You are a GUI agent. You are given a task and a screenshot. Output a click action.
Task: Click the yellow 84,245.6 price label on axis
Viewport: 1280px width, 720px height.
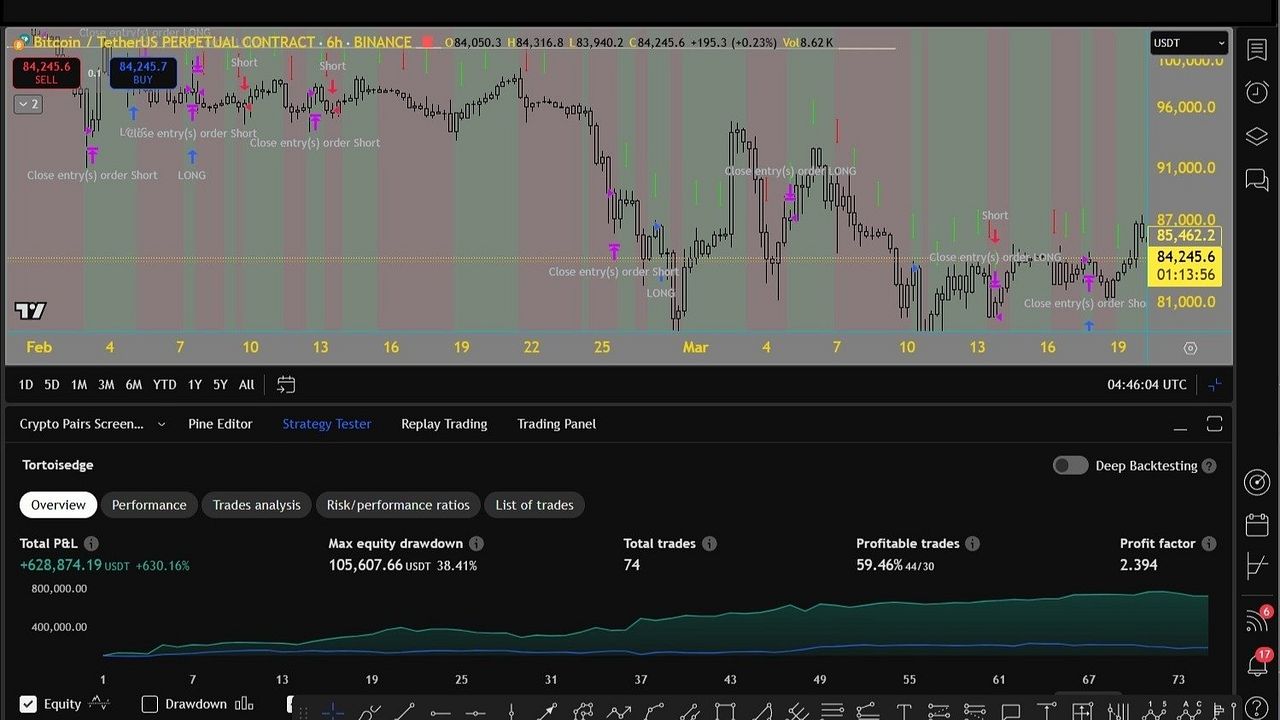[1185, 257]
